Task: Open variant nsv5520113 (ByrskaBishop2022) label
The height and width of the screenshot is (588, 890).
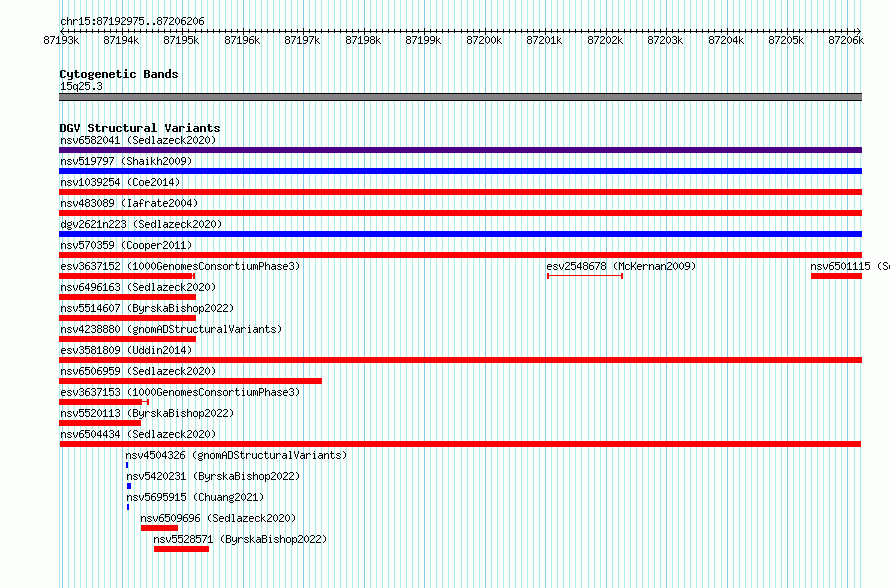Action: click(147, 413)
